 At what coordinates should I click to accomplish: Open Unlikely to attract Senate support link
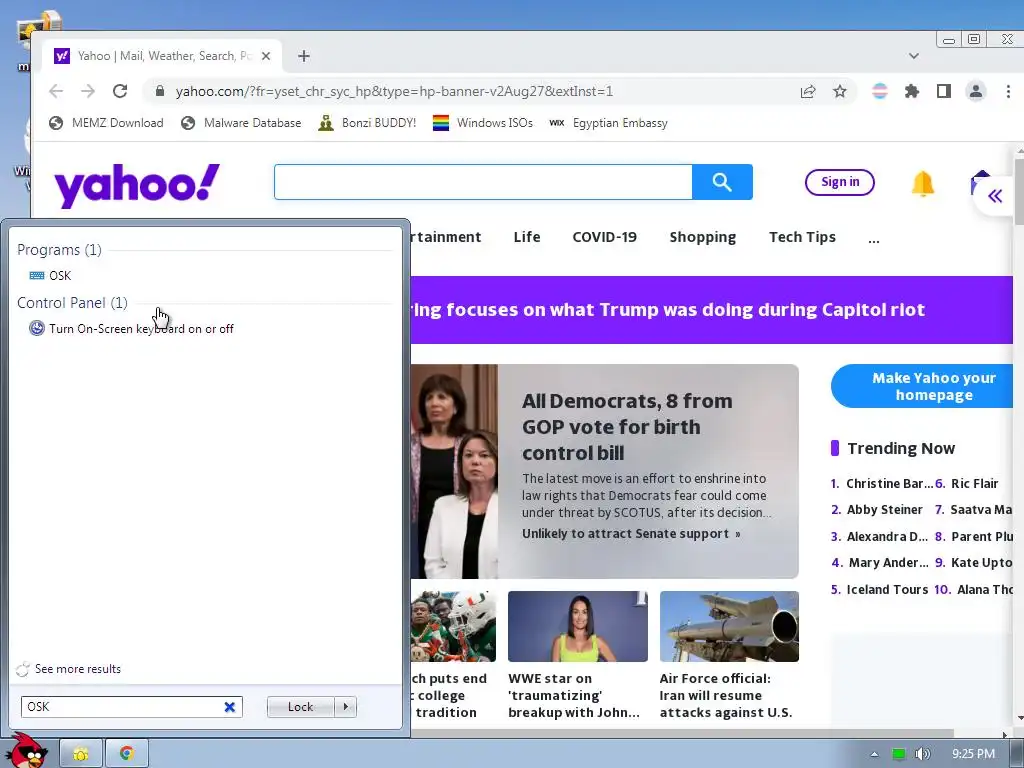pyautogui.click(x=631, y=534)
